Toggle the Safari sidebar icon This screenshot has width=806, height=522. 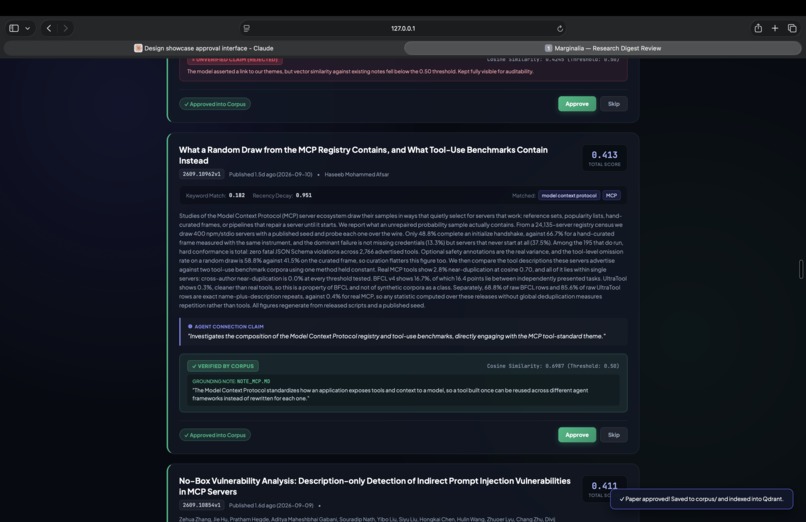(x=14, y=28)
